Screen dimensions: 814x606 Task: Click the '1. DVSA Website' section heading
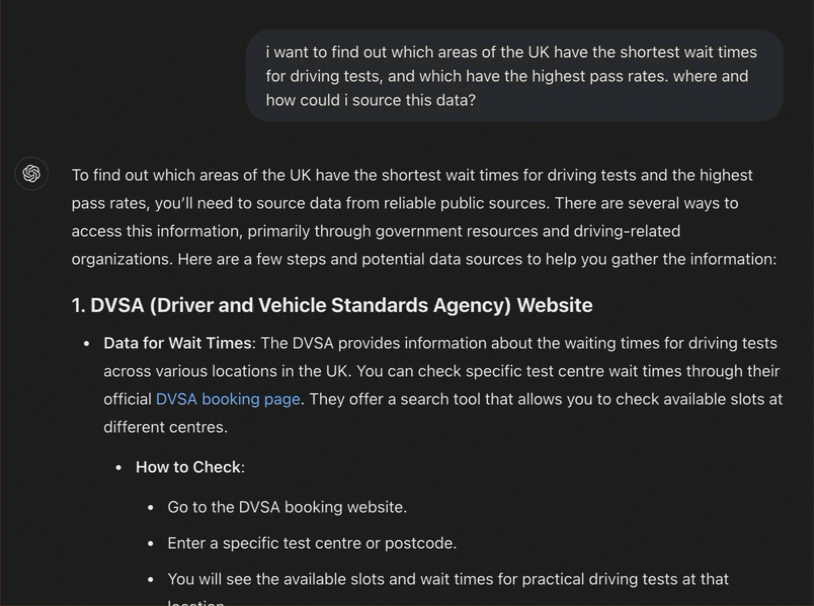coord(332,305)
